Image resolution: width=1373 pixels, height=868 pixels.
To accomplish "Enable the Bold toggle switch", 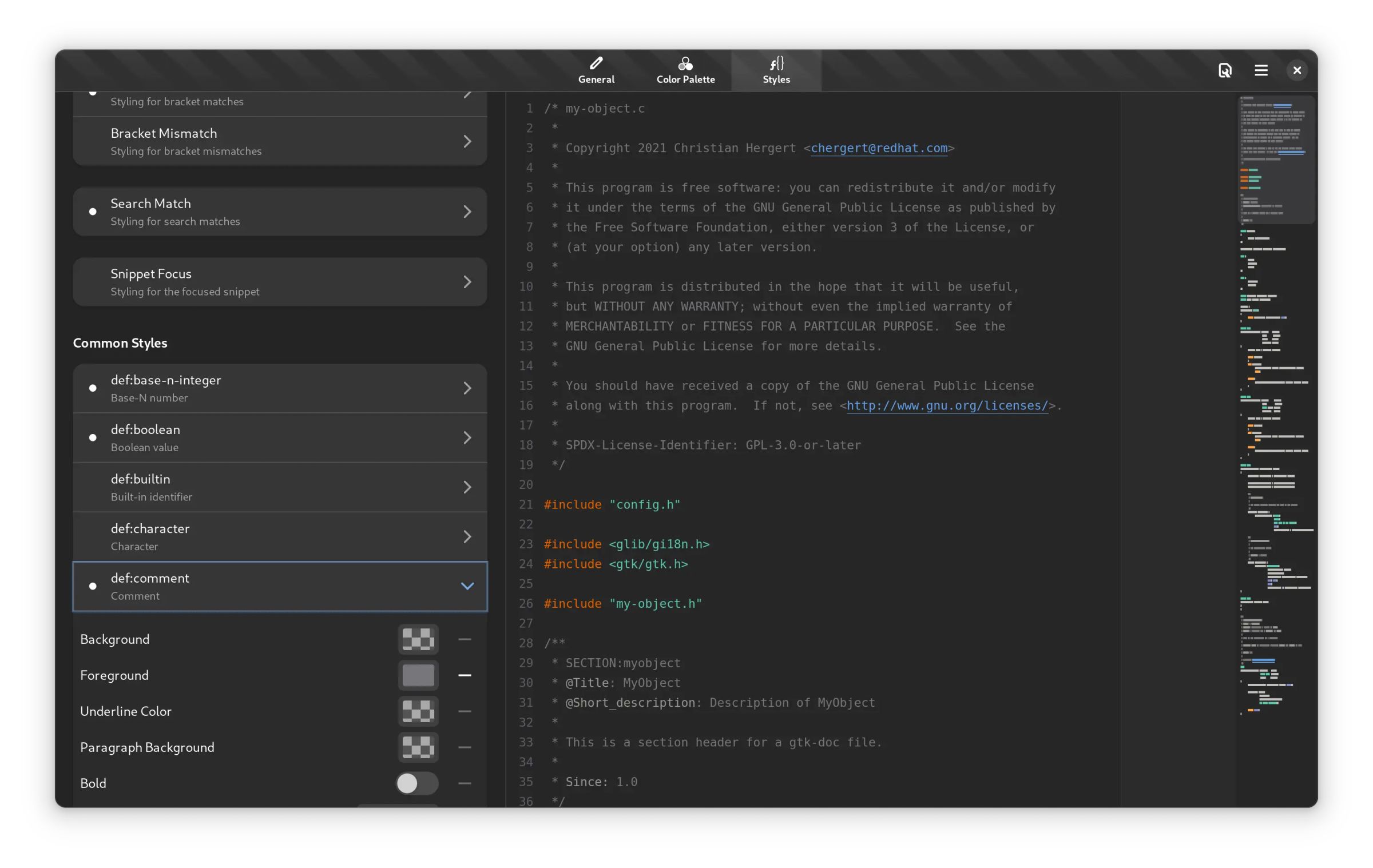I will click(417, 783).
